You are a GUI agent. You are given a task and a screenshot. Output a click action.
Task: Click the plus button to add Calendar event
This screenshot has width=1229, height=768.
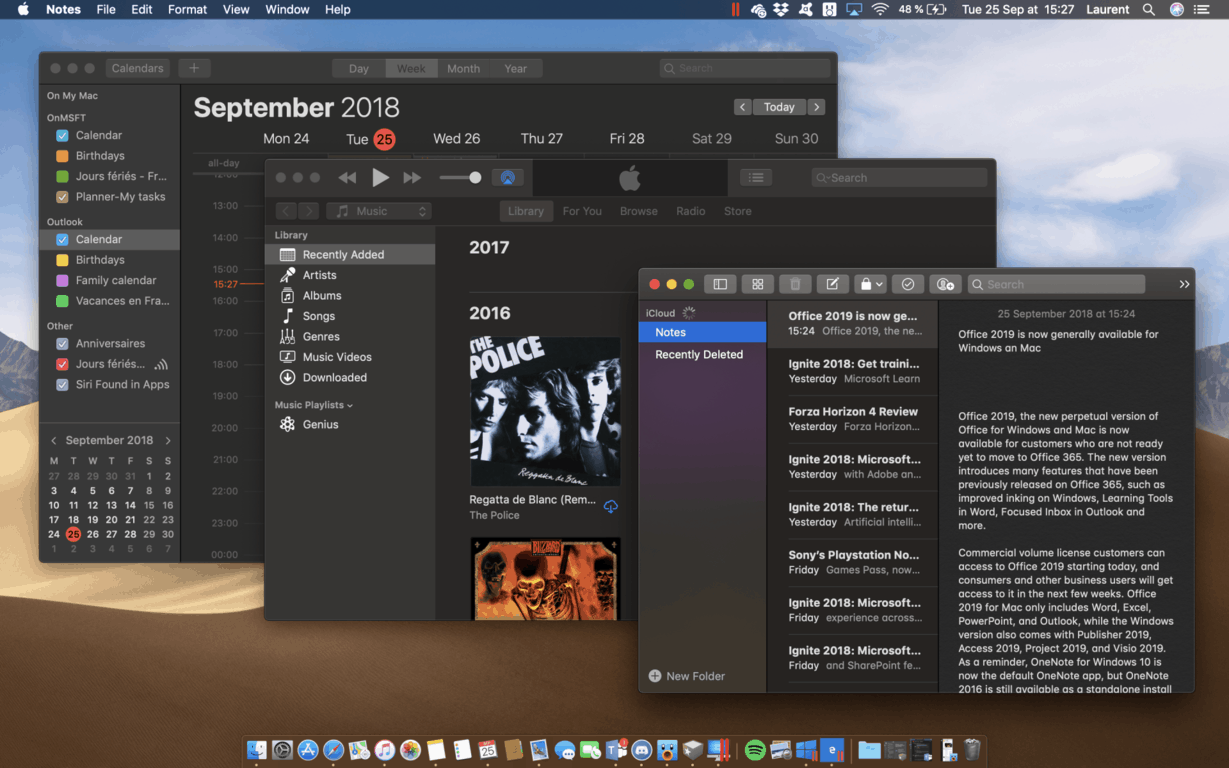(194, 69)
